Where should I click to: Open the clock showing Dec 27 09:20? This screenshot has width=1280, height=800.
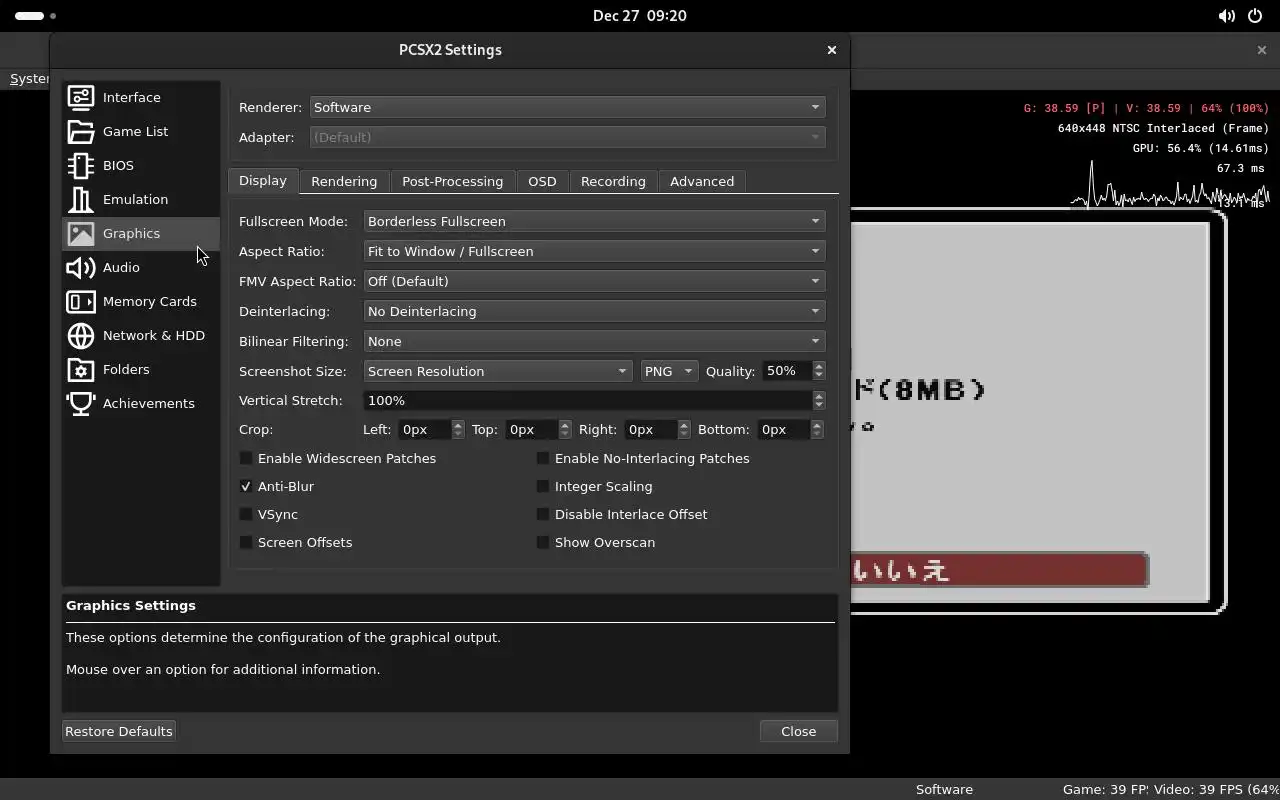pos(639,16)
